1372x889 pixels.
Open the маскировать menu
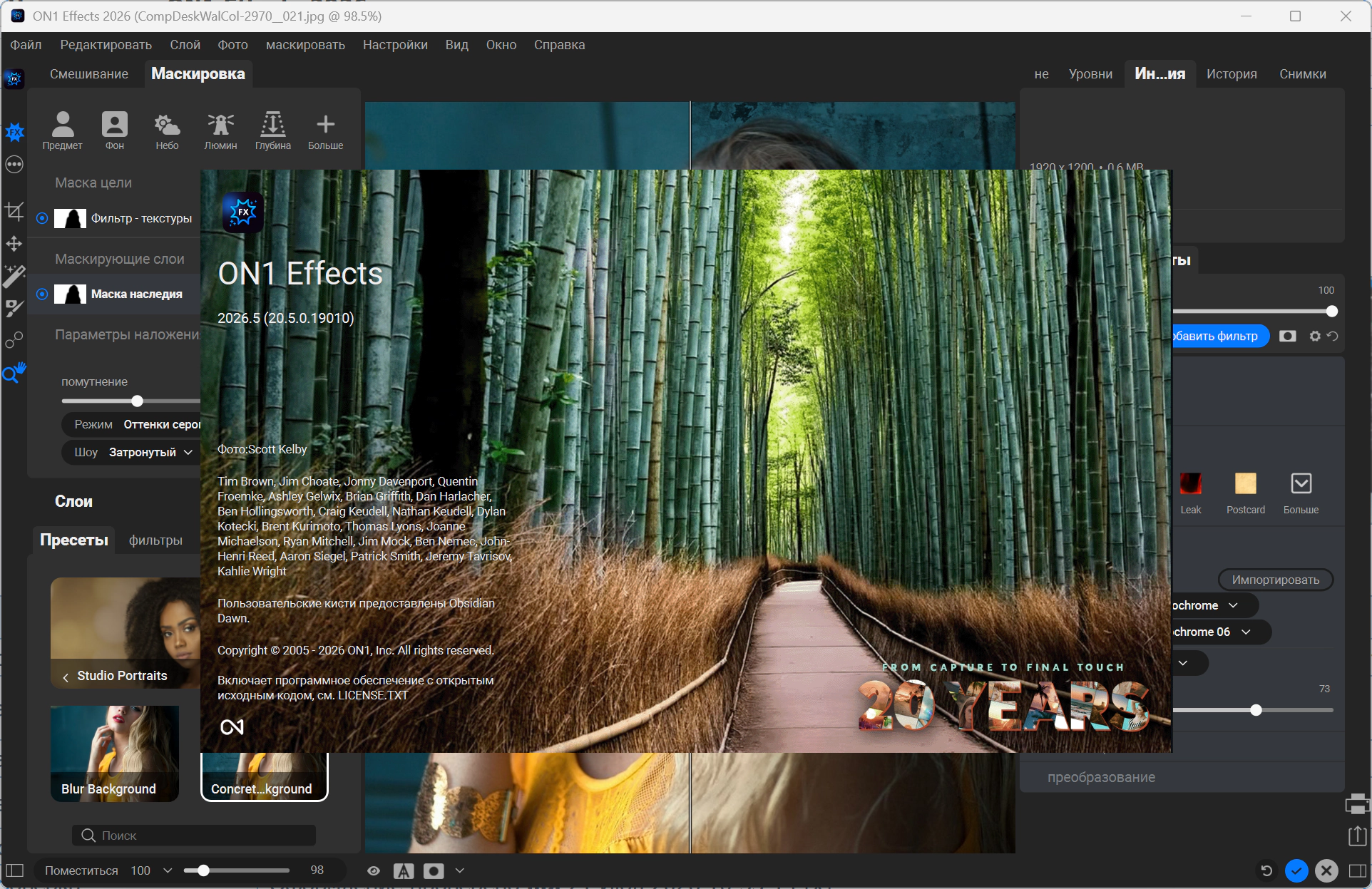point(305,45)
